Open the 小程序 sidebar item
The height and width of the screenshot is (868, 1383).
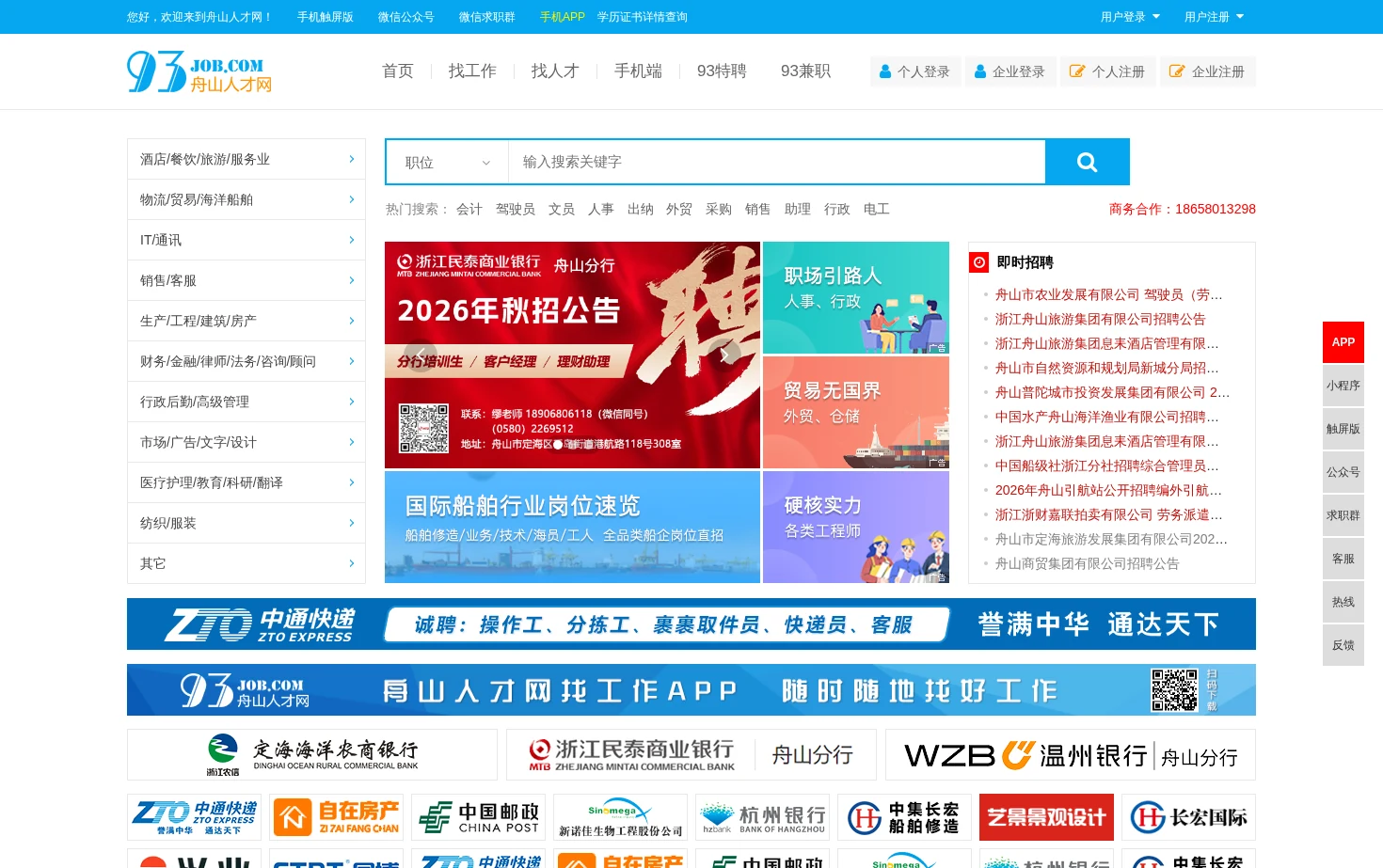[x=1343, y=386]
